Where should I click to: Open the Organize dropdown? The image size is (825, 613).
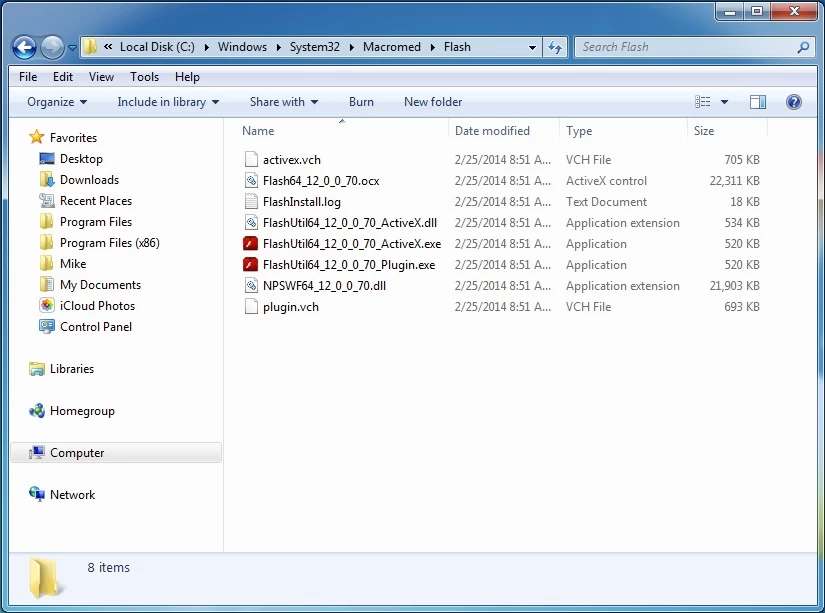(x=57, y=102)
